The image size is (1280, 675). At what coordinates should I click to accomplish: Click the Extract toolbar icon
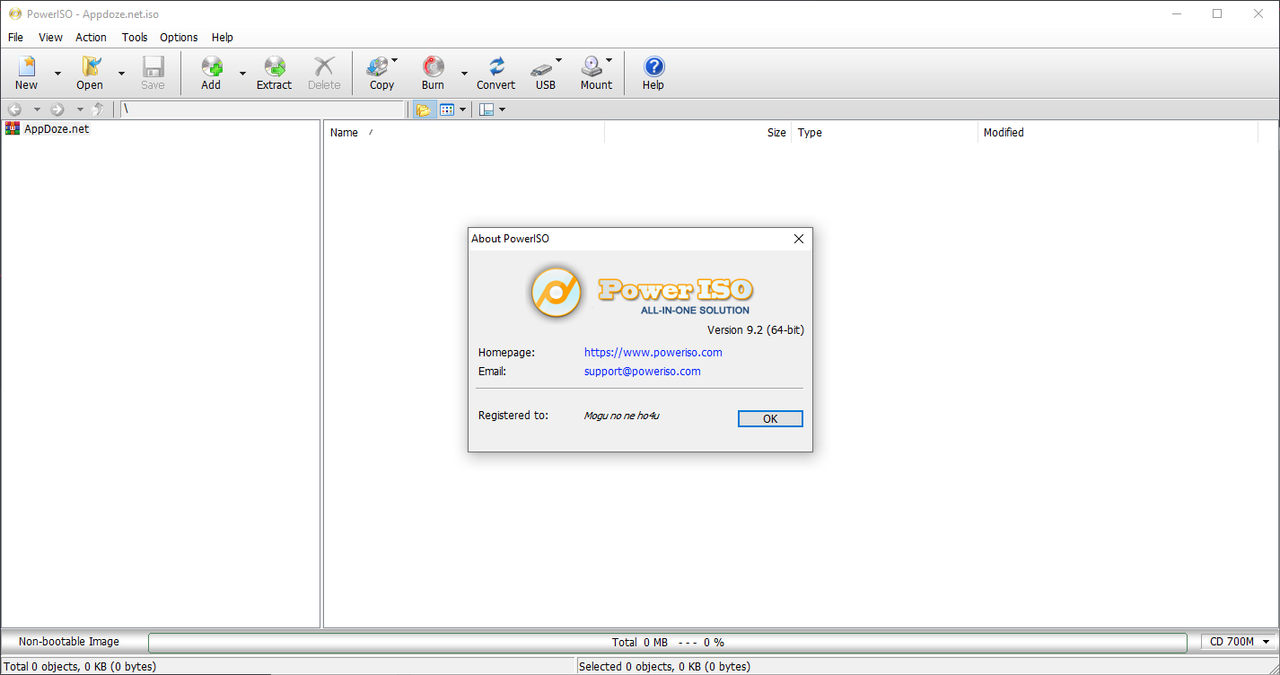click(274, 66)
